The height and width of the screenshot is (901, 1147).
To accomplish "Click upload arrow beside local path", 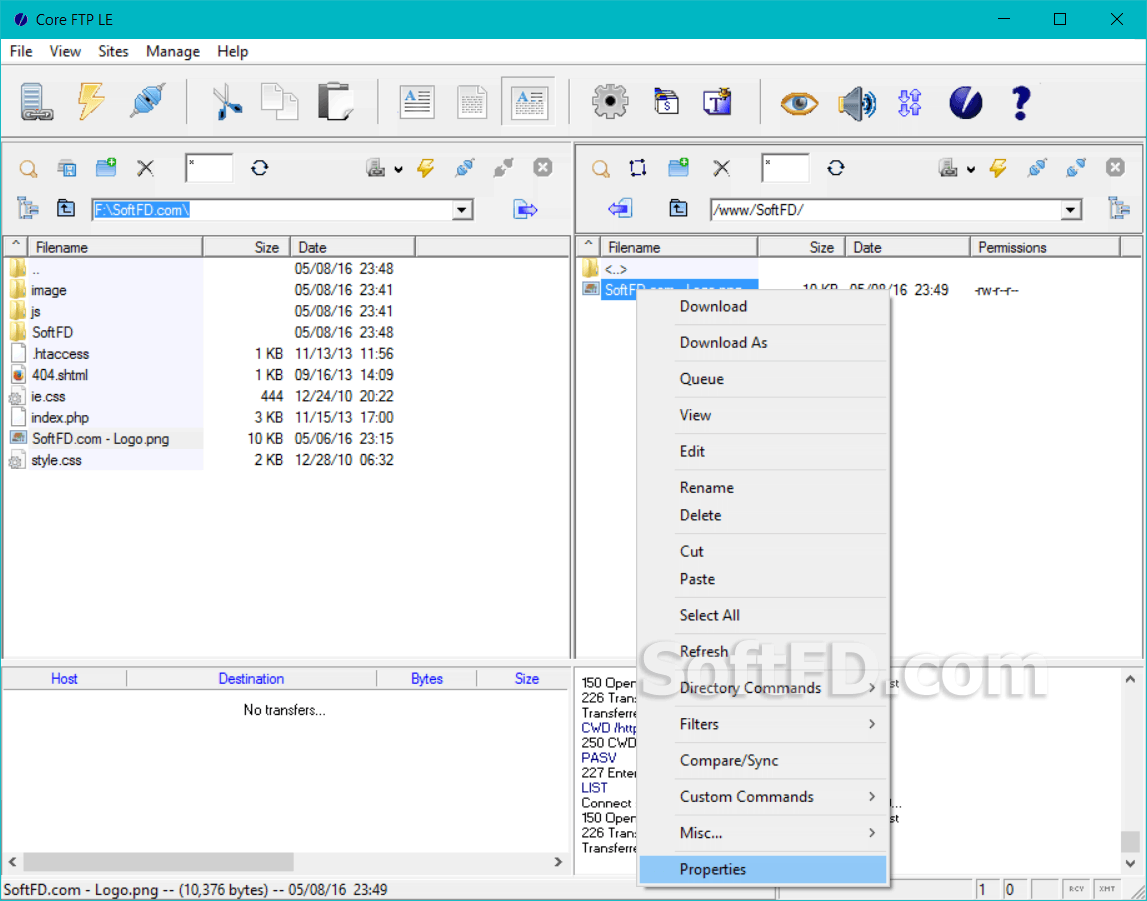I will [x=525, y=210].
